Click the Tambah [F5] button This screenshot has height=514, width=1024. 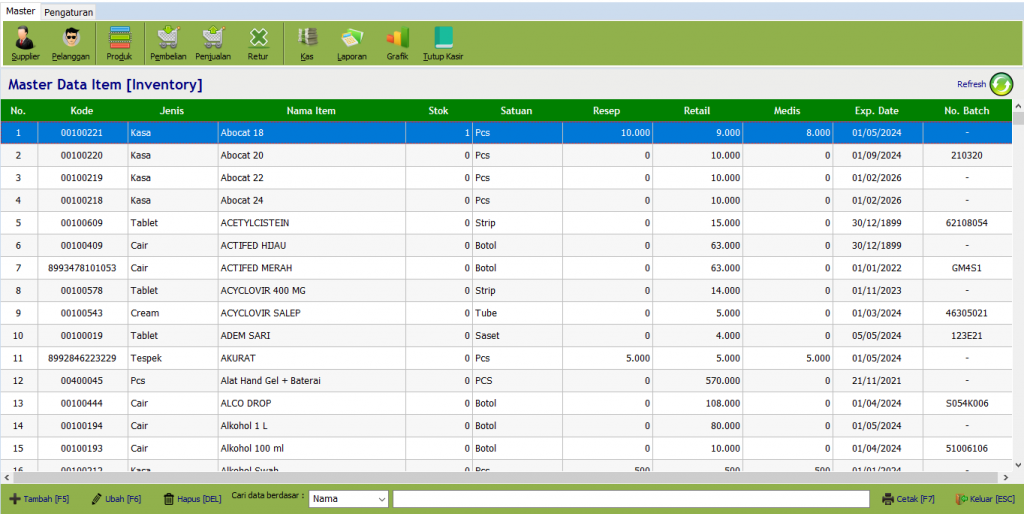coord(39,498)
